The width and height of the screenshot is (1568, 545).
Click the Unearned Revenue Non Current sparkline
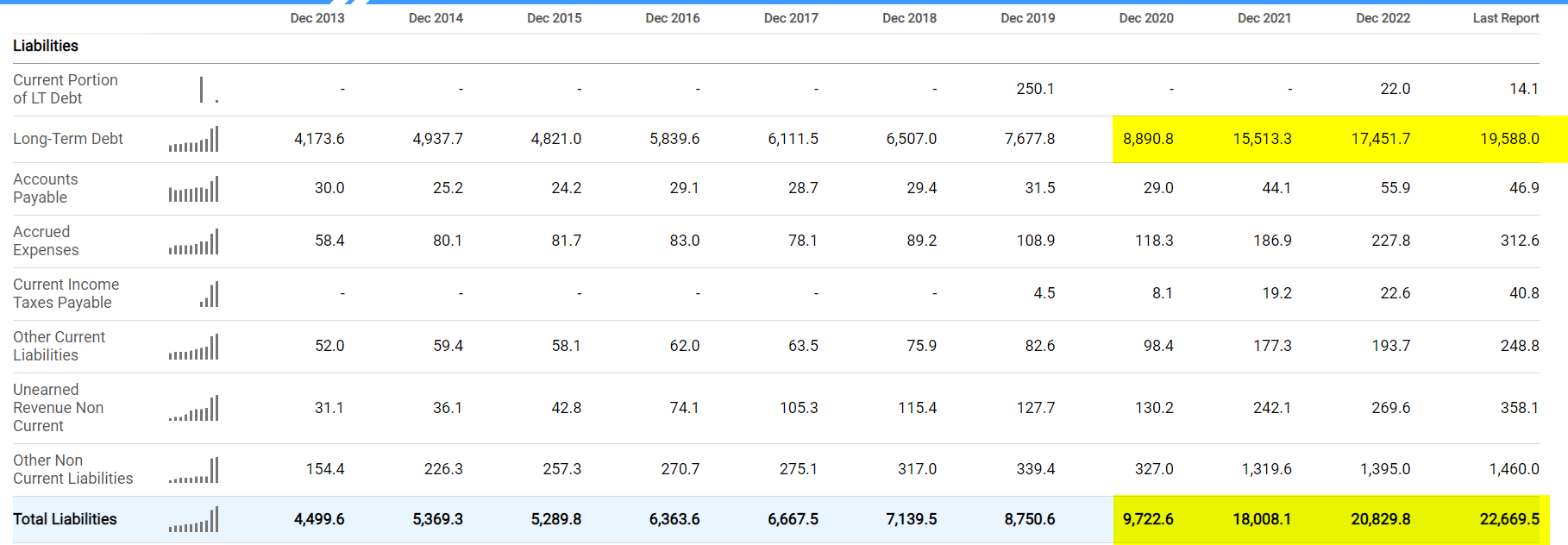[x=194, y=408]
